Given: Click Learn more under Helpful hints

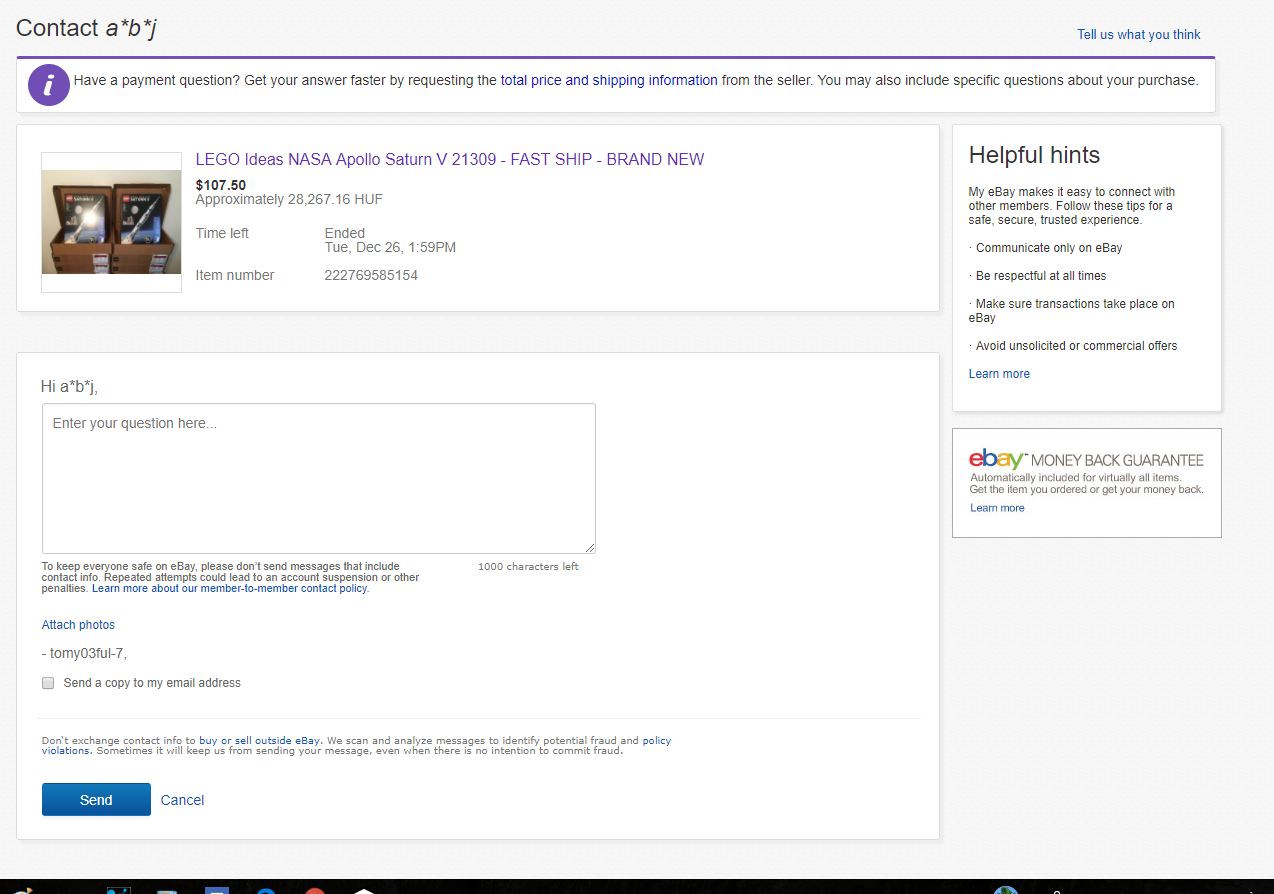Looking at the screenshot, I should click(999, 374).
